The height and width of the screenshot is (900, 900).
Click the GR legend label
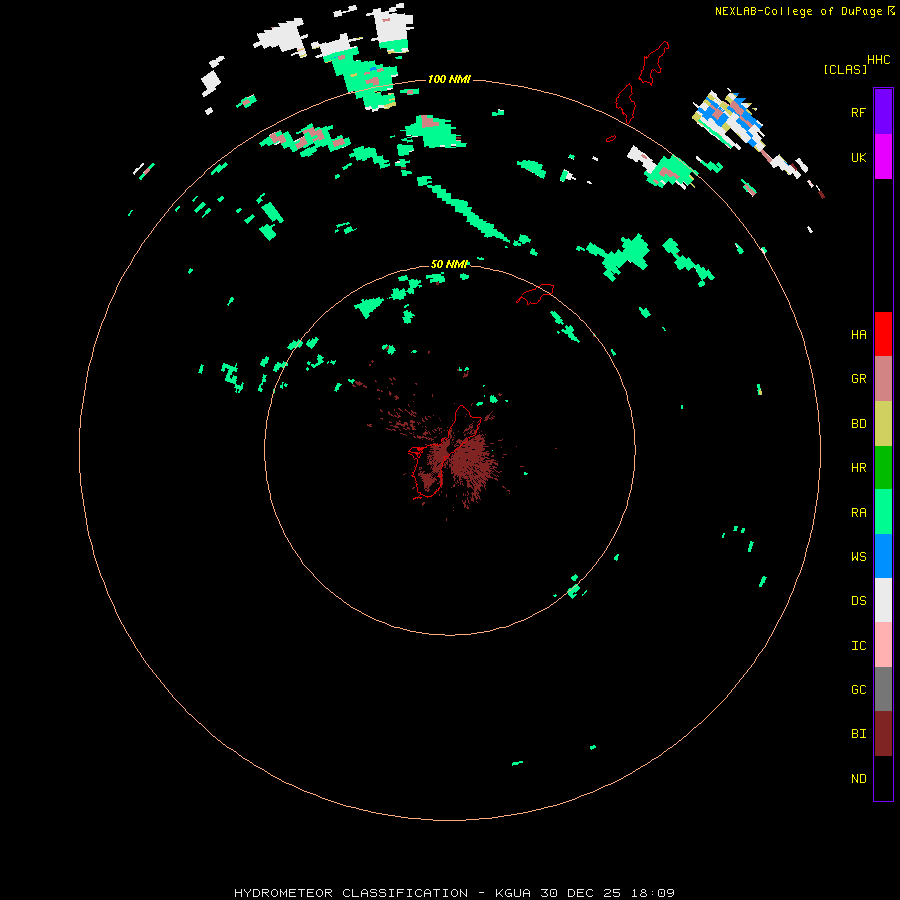(858, 379)
